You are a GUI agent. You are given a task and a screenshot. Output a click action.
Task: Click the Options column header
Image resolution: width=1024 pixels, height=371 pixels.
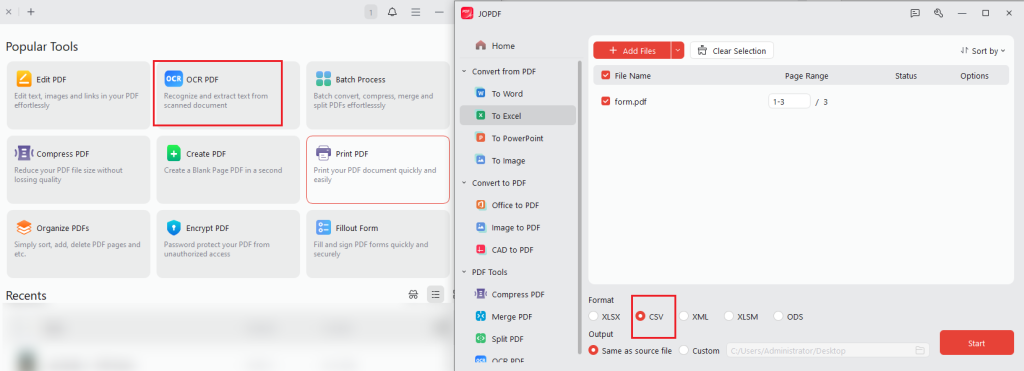(x=974, y=76)
